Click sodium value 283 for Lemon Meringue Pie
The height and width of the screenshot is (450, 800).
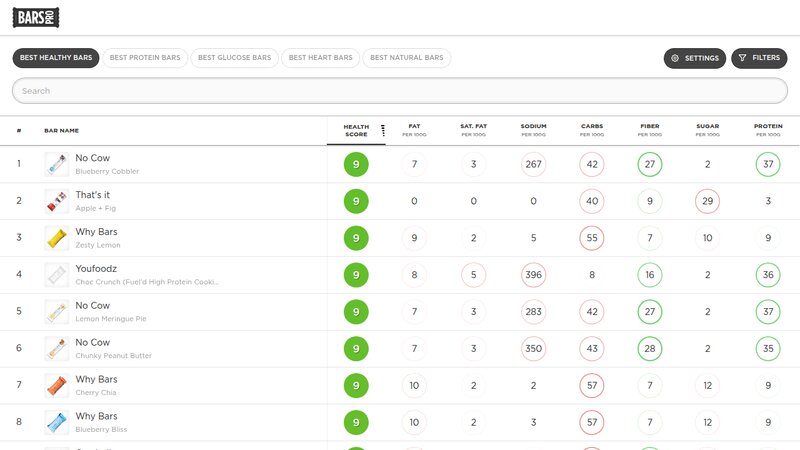(x=534, y=312)
